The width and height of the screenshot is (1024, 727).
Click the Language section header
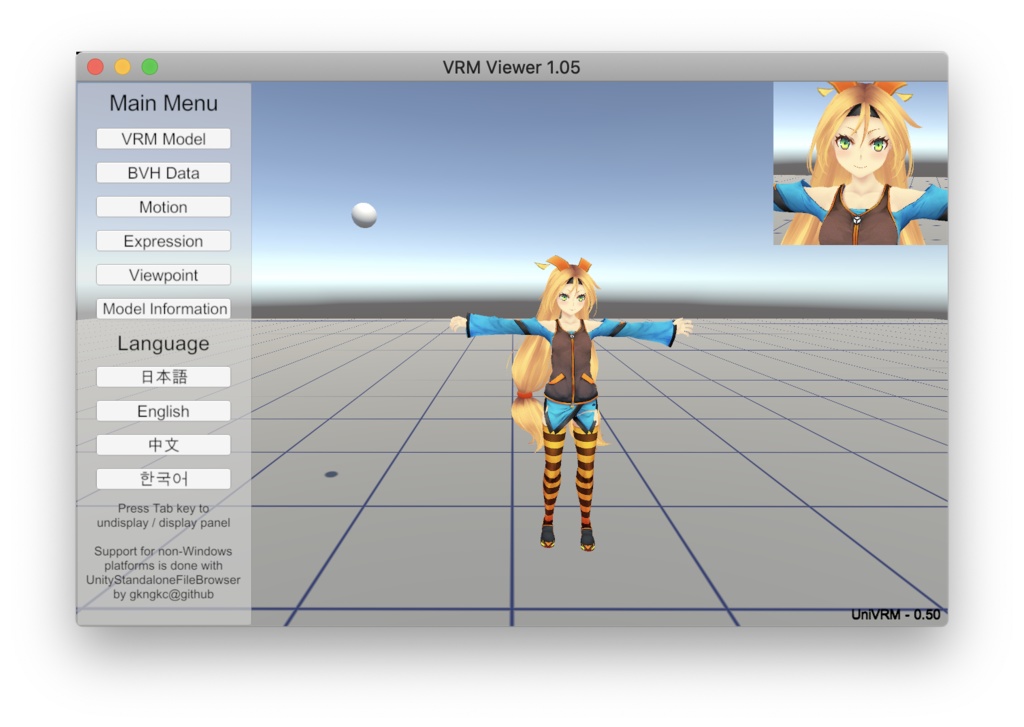[x=163, y=343]
